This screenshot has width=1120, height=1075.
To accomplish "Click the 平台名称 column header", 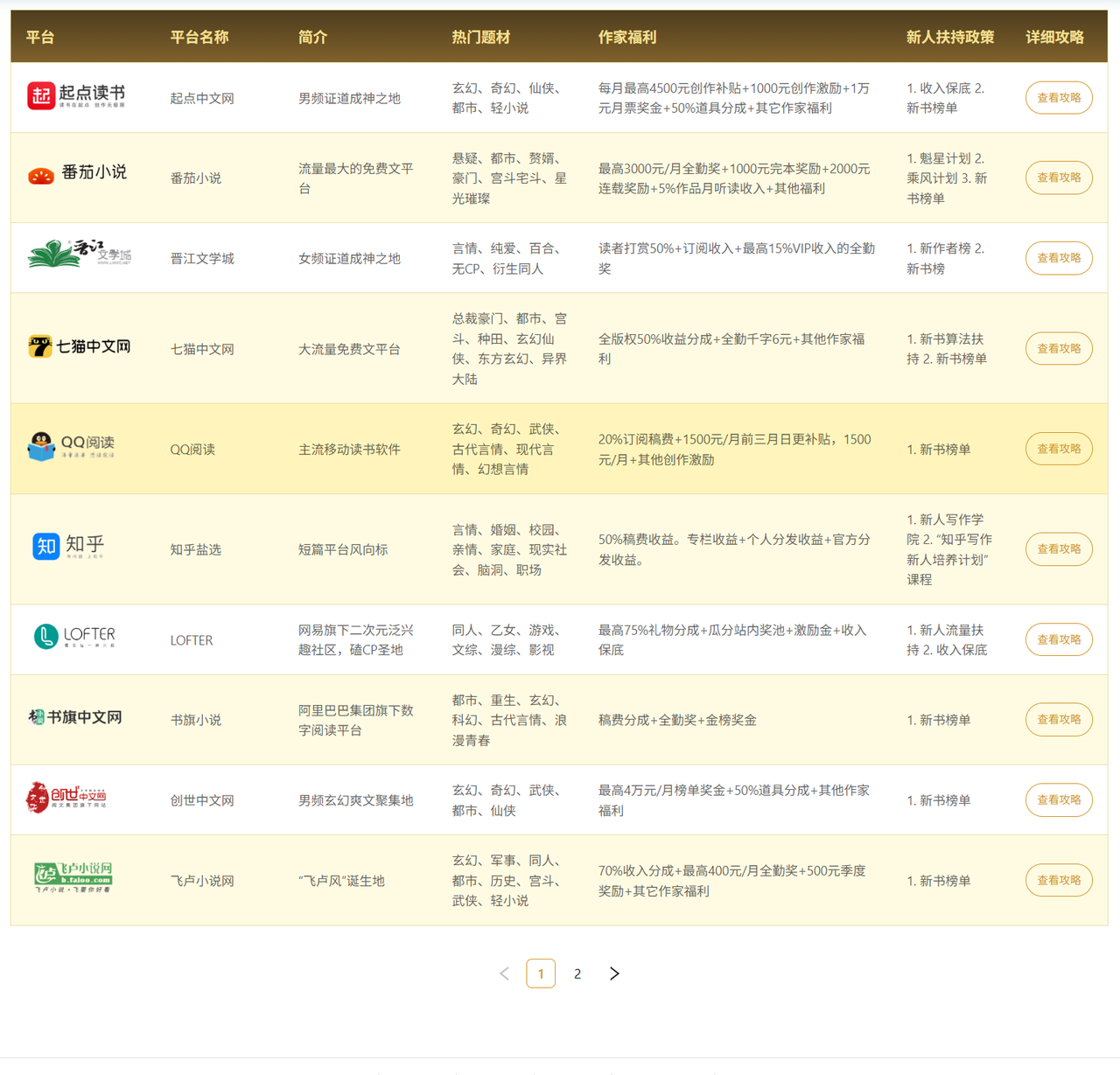I will [x=199, y=37].
